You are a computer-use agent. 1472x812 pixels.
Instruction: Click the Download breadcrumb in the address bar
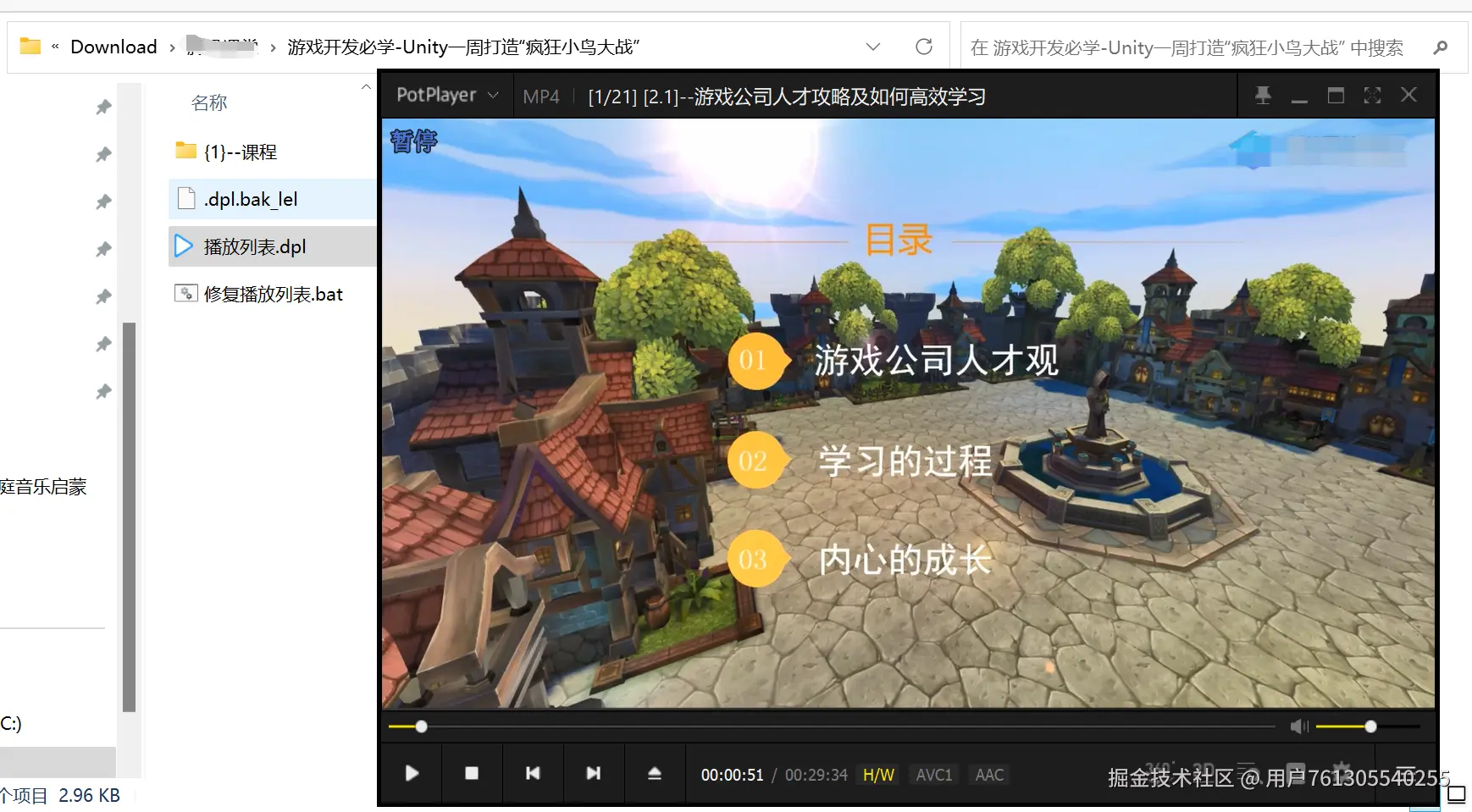[113, 47]
